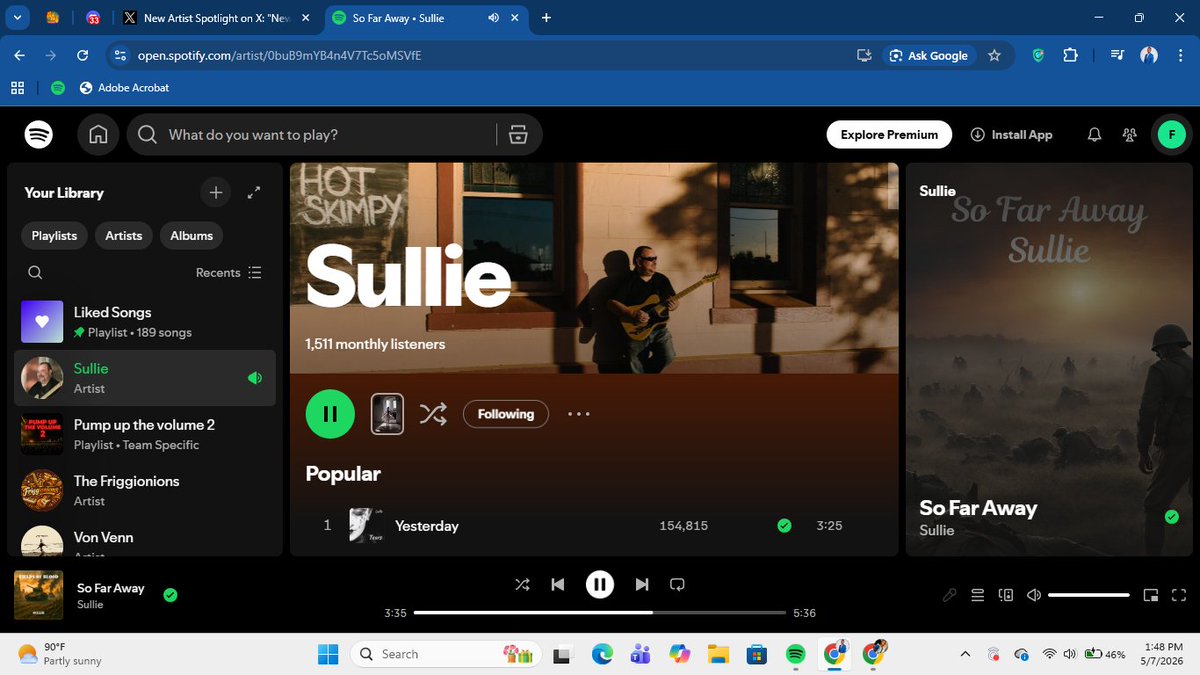Toggle saved checkmark for Yesterday track

coord(784,525)
